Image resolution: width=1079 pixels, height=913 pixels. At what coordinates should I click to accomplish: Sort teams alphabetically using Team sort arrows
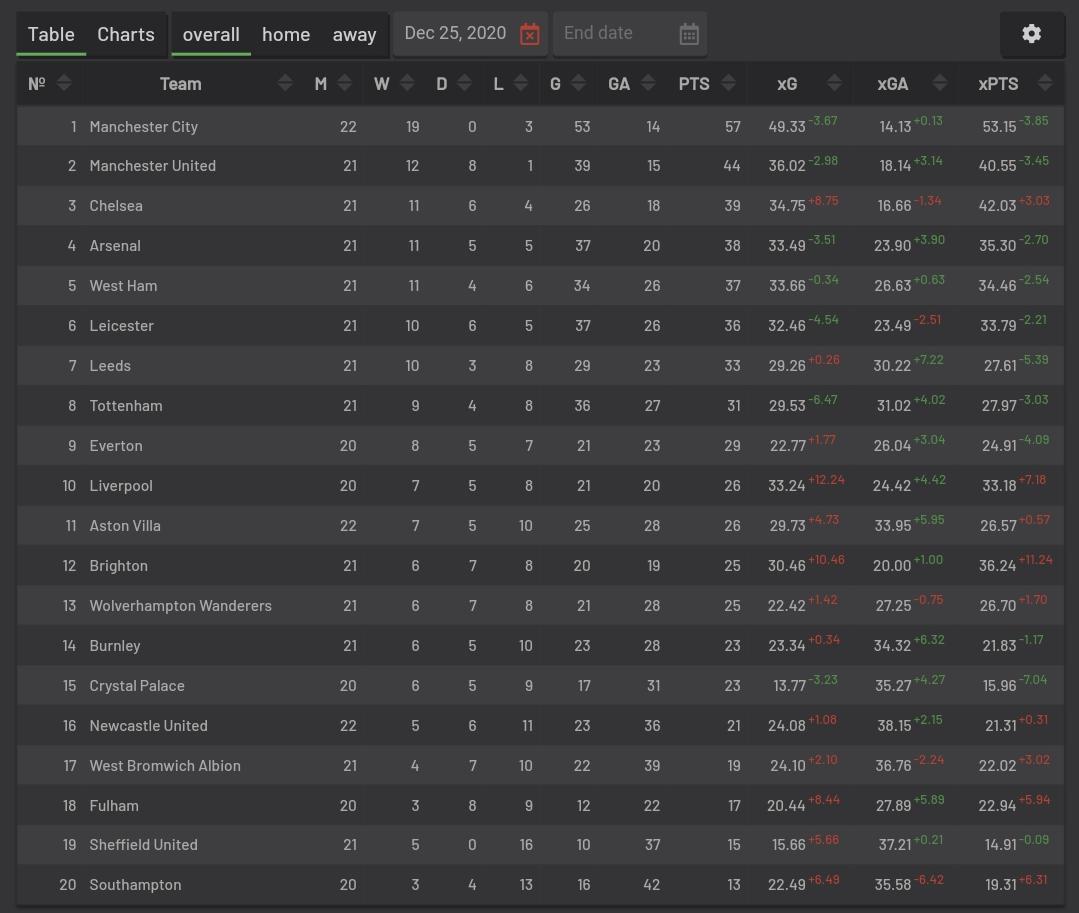click(286, 83)
